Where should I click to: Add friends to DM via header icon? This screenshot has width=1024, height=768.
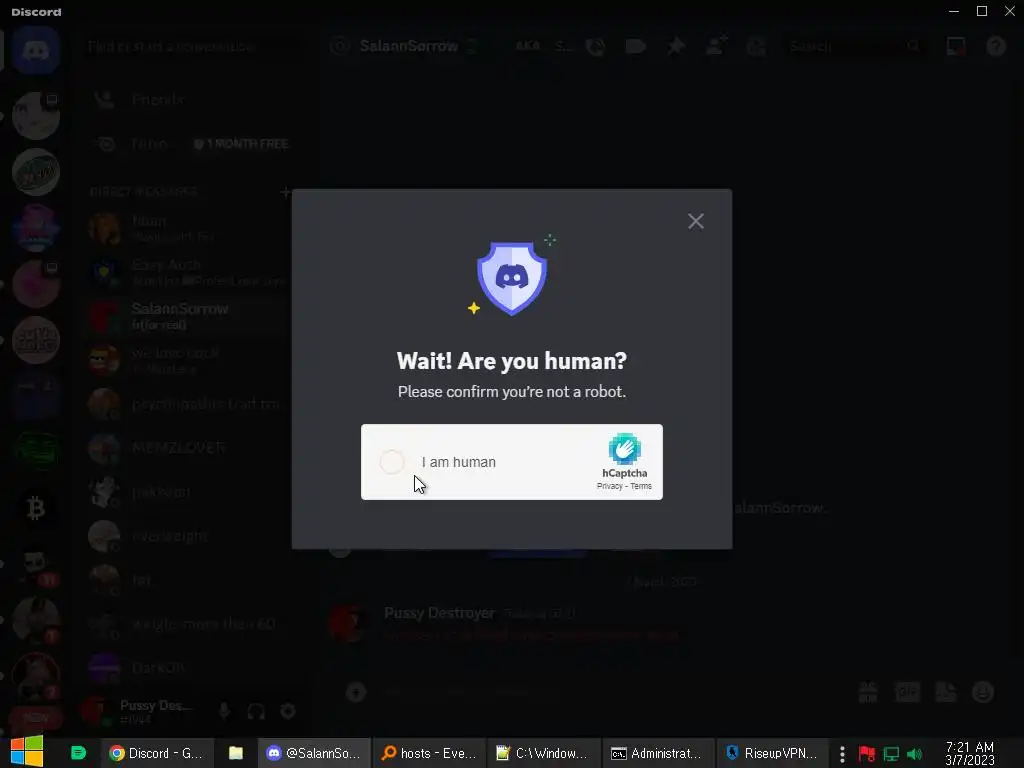click(x=716, y=46)
